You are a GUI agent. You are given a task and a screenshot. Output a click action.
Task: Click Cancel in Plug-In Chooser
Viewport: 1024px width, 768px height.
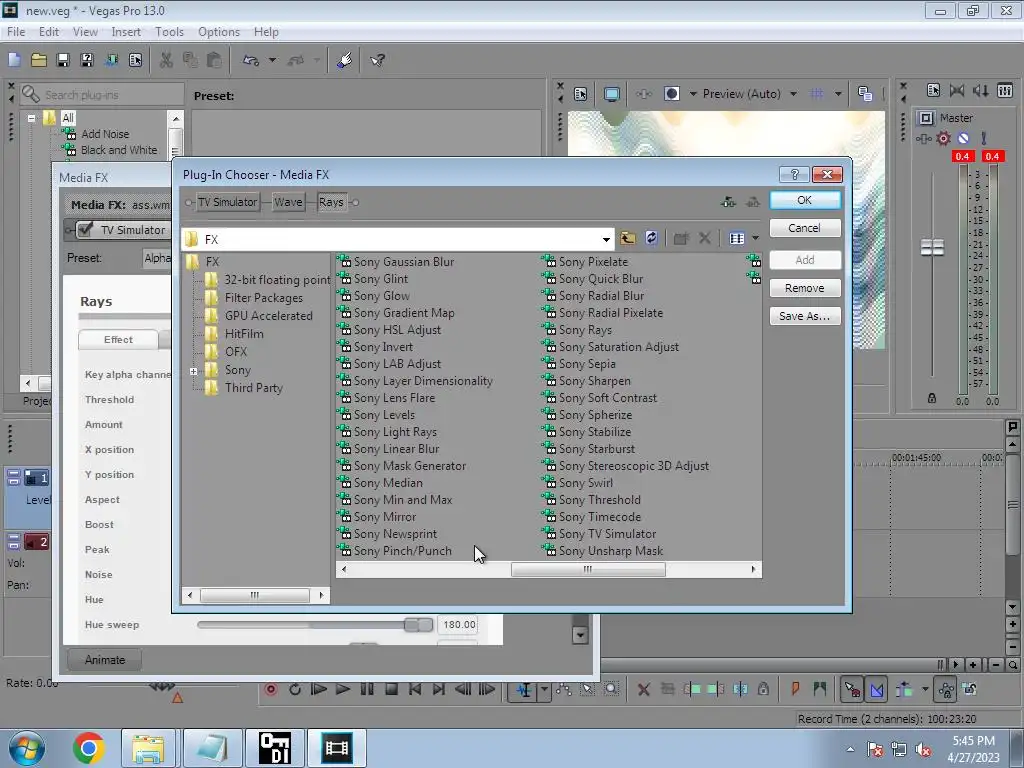point(805,228)
